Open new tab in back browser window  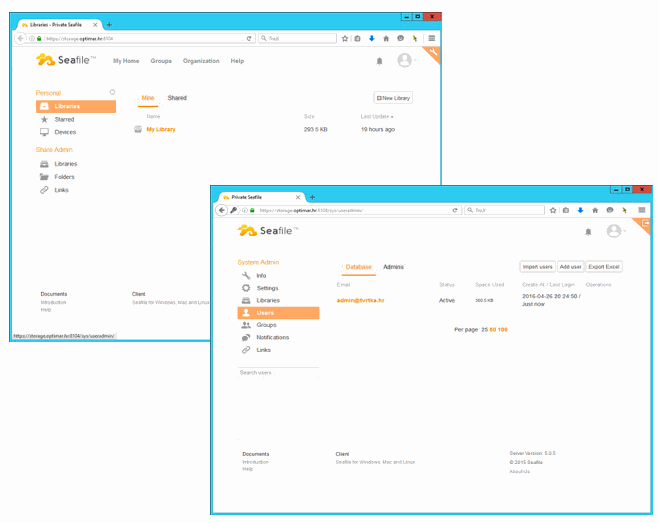point(109,25)
